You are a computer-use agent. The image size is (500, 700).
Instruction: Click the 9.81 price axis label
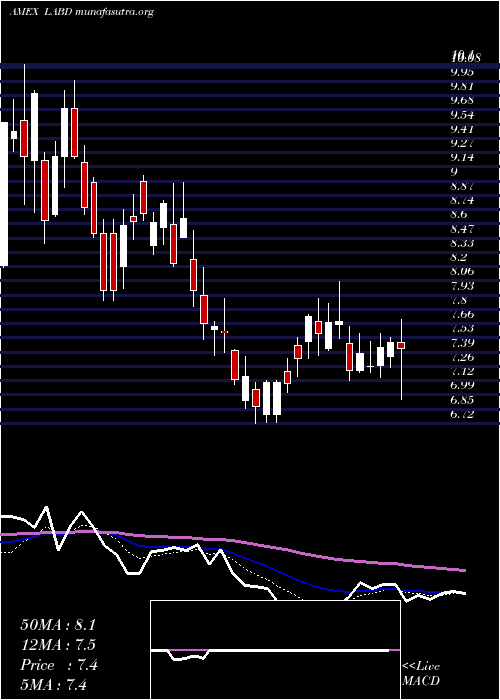(462, 86)
